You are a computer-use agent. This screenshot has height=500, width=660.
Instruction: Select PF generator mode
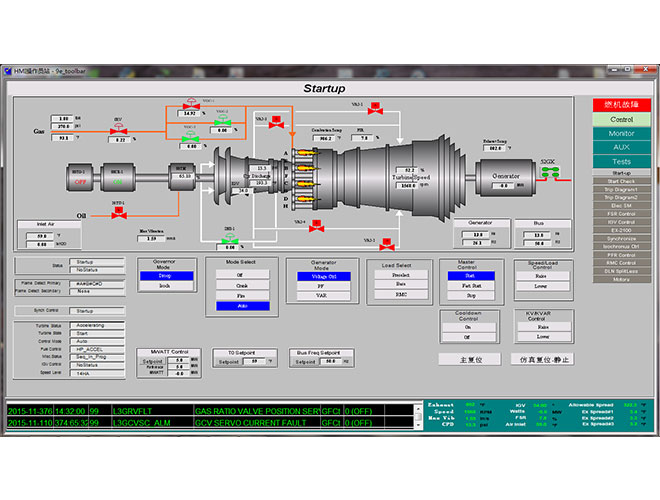click(x=323, y=286)
